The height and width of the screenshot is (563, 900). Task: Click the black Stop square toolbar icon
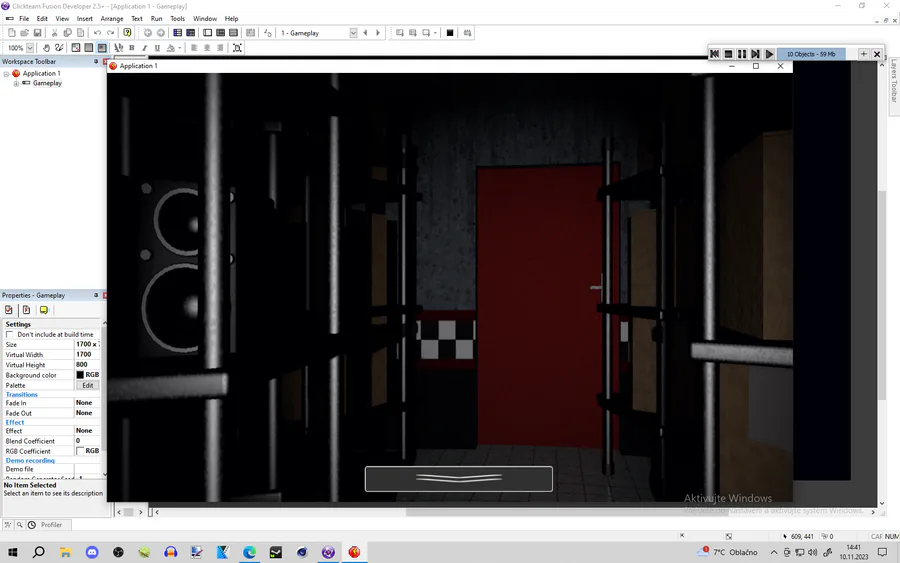tap(450, 33)
